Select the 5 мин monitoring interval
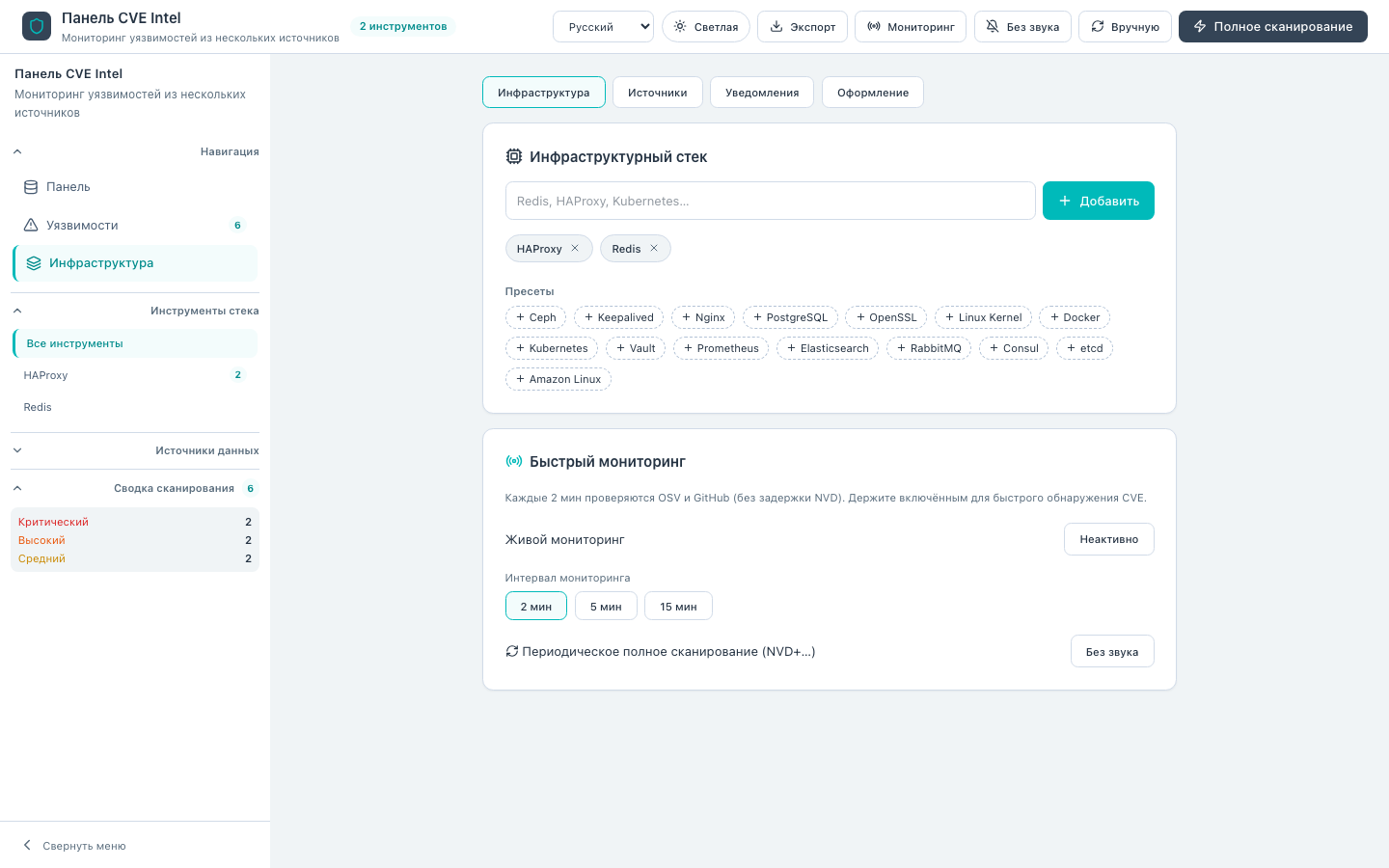Viewport: 1389px width, 868px height. coord(606,607)
